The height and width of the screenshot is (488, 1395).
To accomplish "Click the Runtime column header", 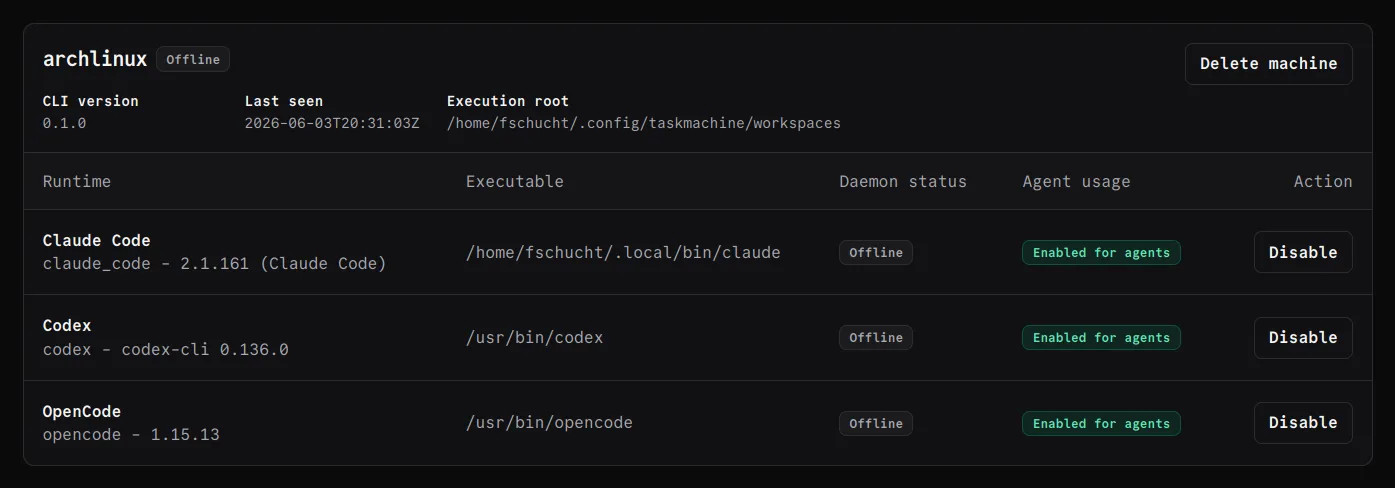I will point(77,181).
